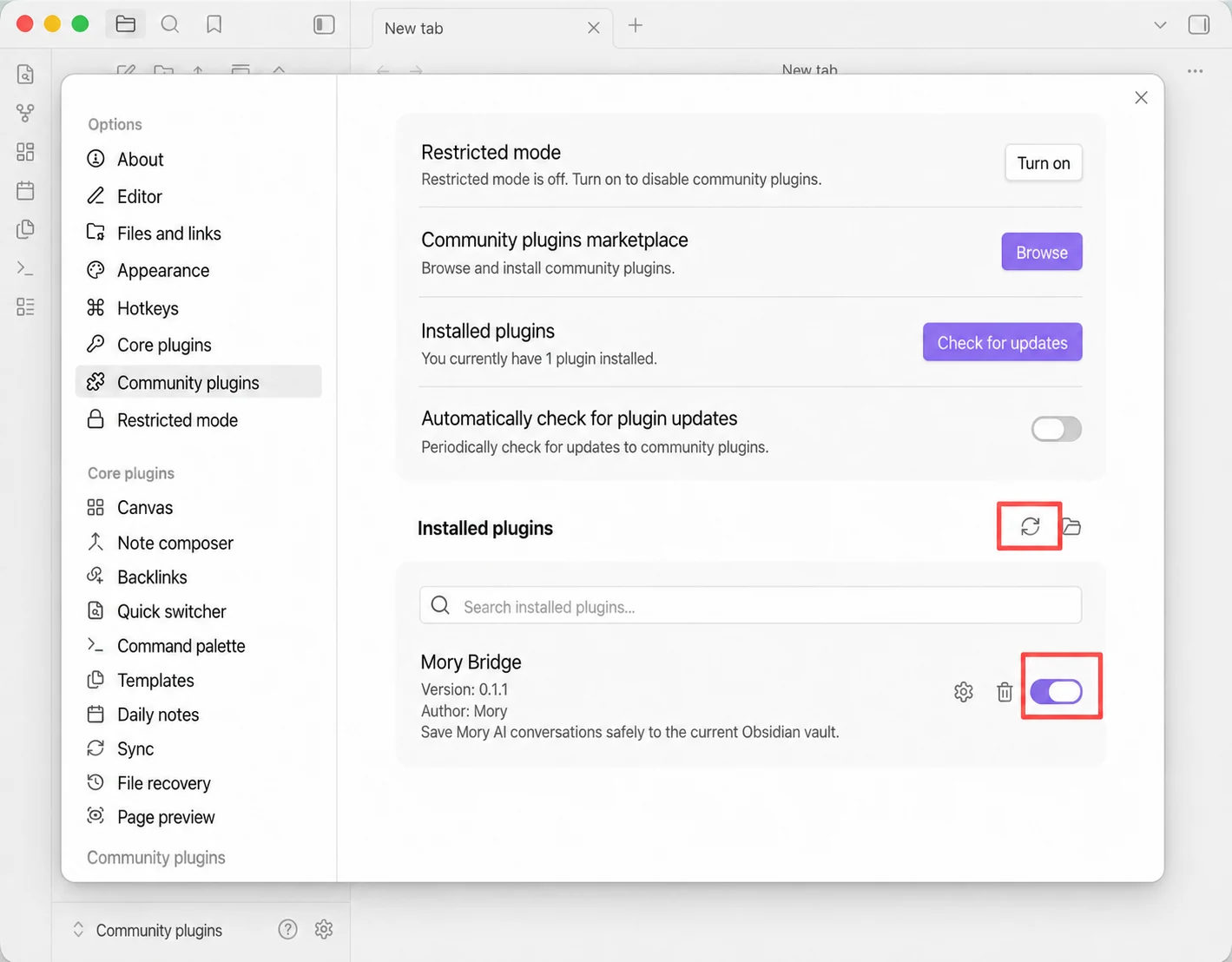The image size is (1232, 962).
Task: Expand the tab list dropdown chevron
Action: [x=1160, y=24]
